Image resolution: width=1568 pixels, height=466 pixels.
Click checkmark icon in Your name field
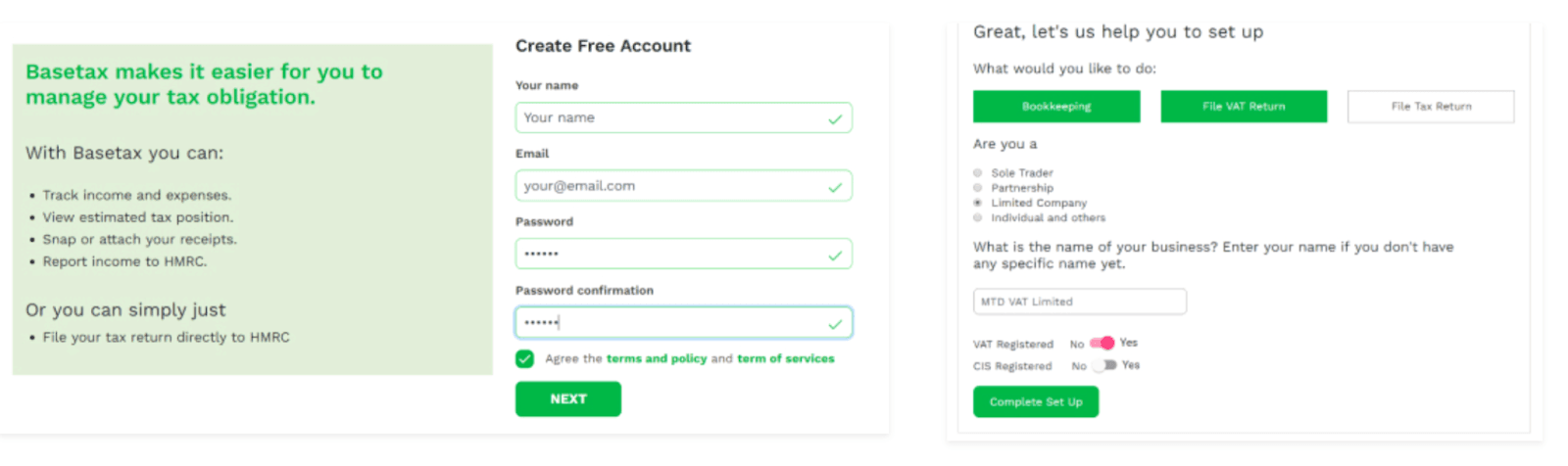[835, 118]
